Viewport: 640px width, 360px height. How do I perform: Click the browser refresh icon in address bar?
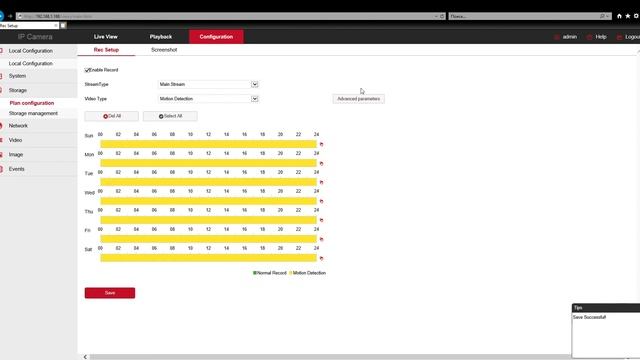[442, 16]
